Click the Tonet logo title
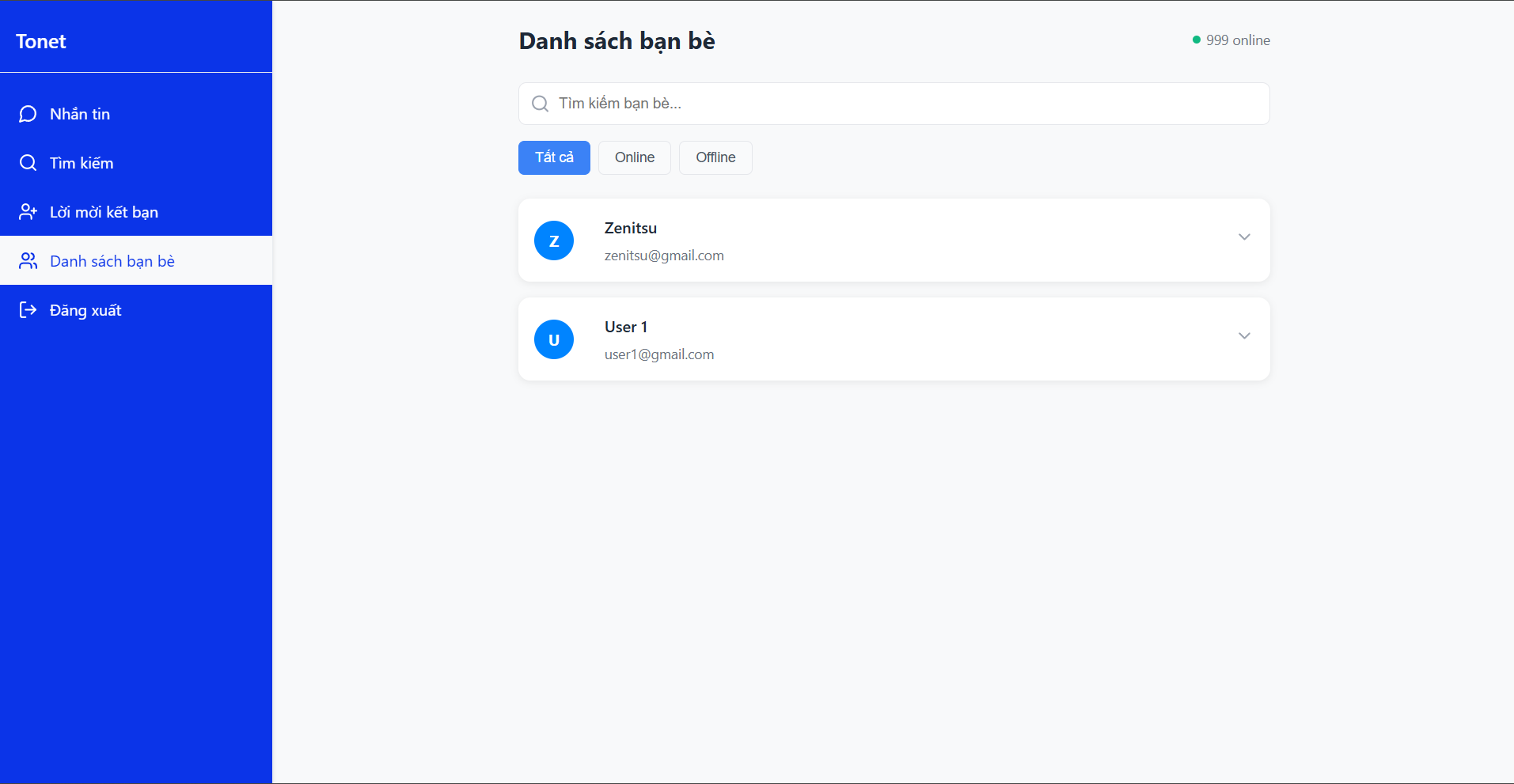This screenshot has width=1514, height=784. point(41,41)
